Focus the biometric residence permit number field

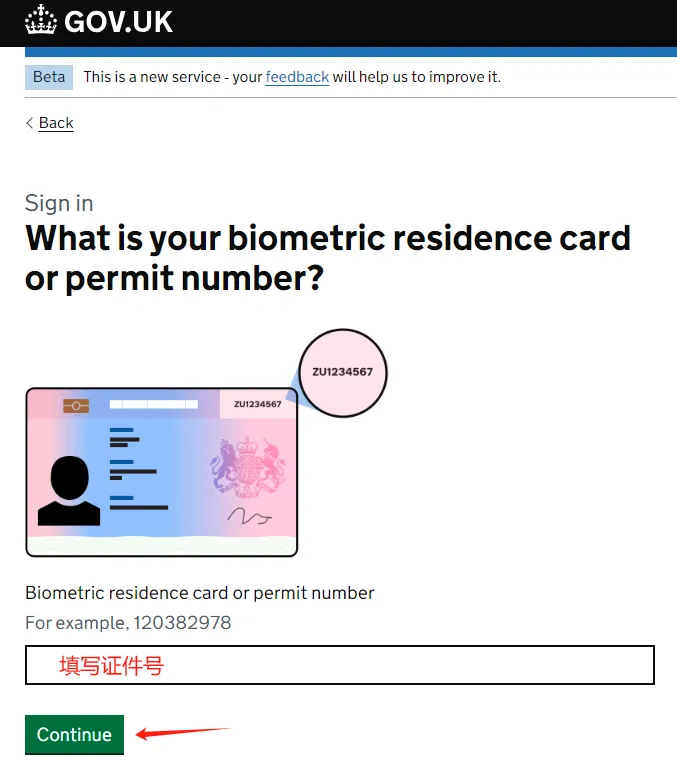(x=340, y=665)
